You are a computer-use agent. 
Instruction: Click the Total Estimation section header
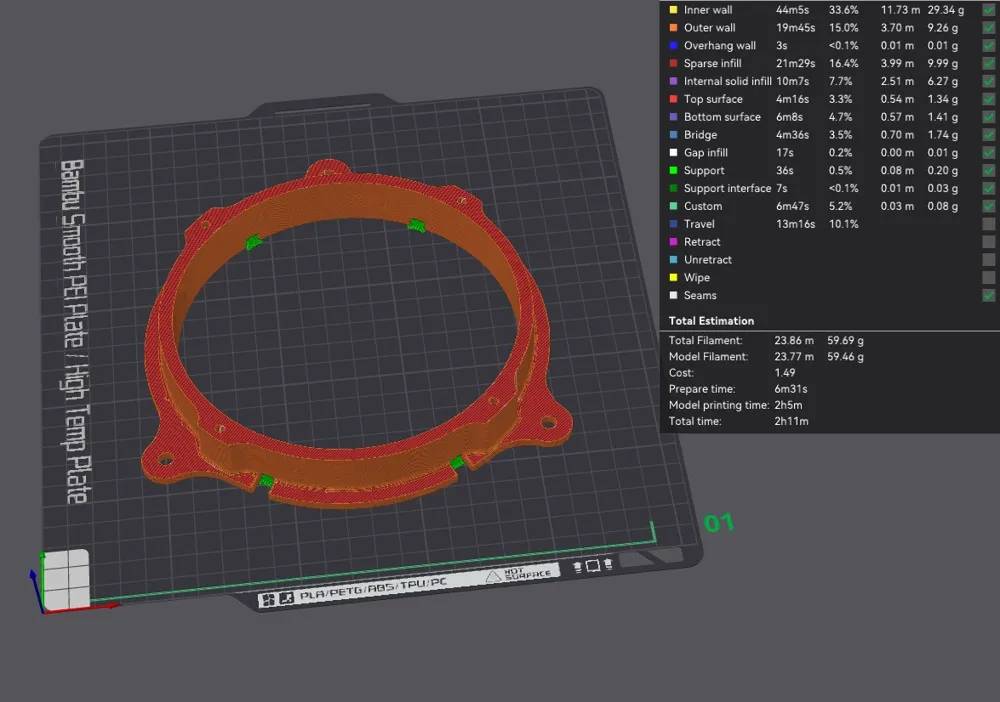[712, 321]
